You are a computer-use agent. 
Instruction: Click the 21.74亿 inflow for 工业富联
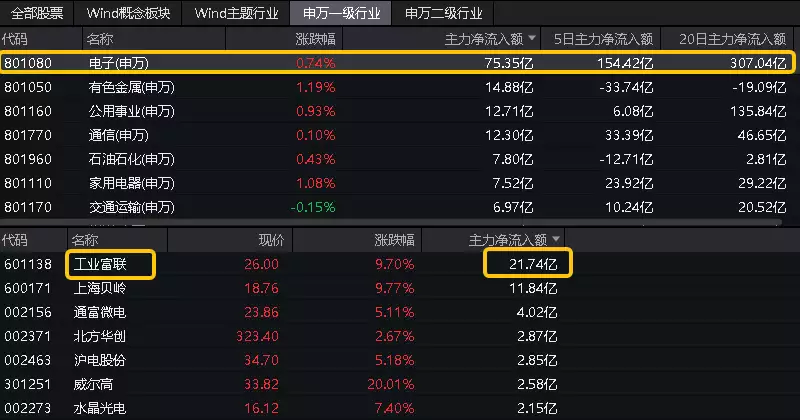click(533, 264)
